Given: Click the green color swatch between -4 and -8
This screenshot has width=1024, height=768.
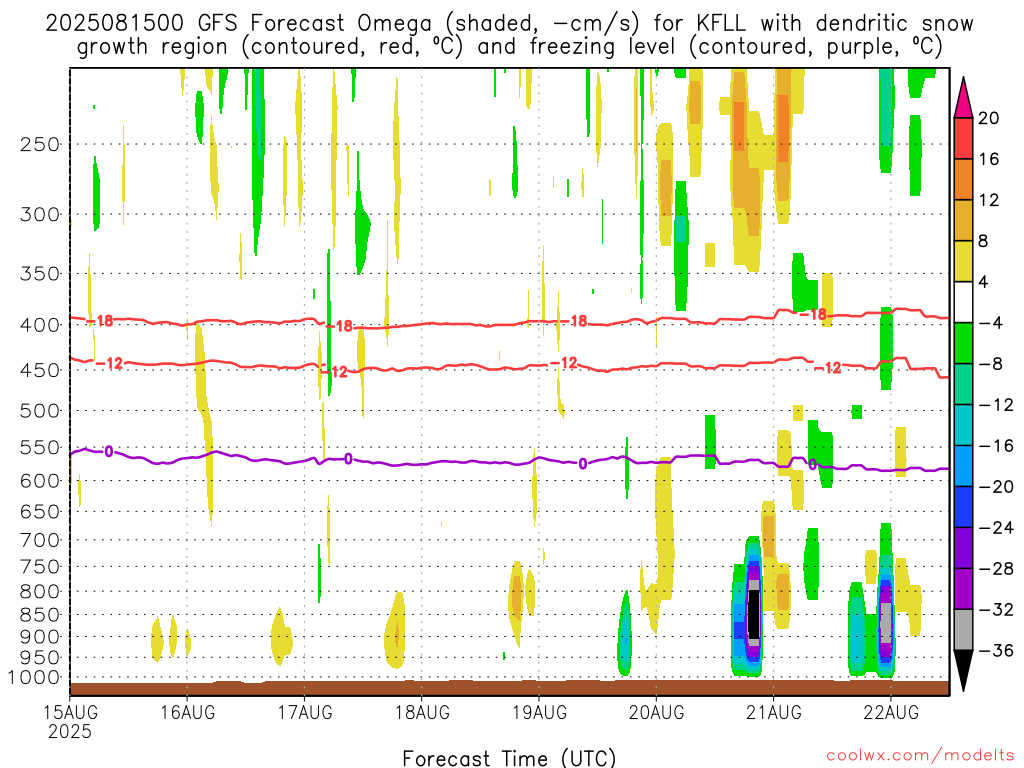Looking at the screenshot, I should (963, 344).
